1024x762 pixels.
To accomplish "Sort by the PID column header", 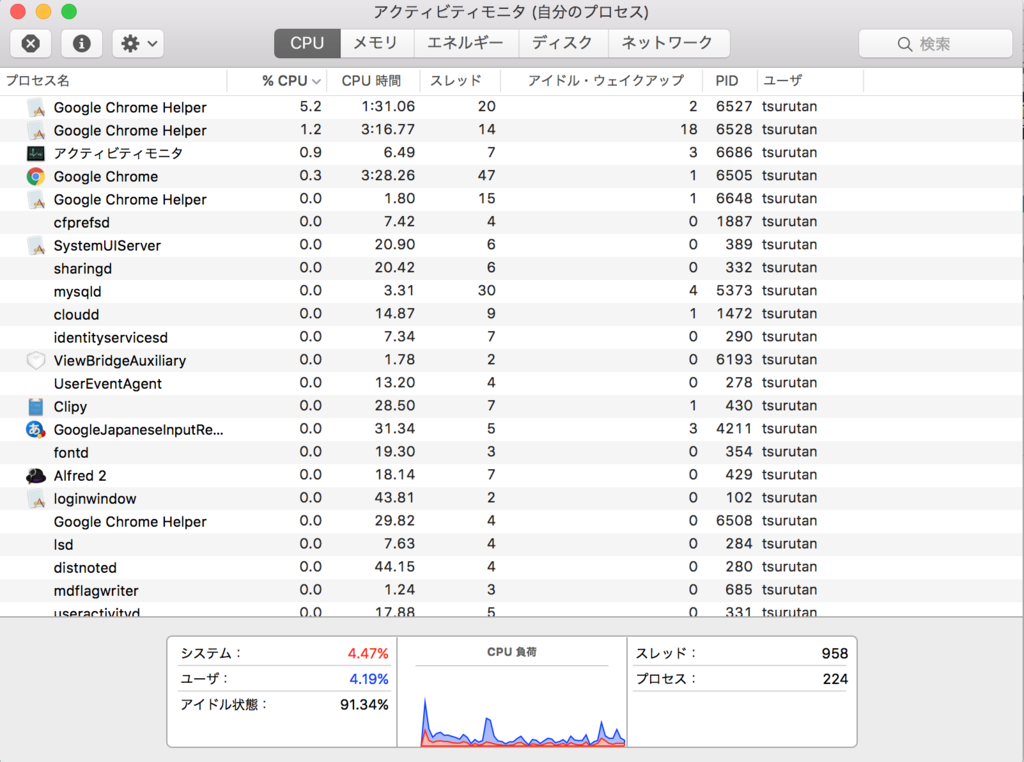I will tap(729, 81).
